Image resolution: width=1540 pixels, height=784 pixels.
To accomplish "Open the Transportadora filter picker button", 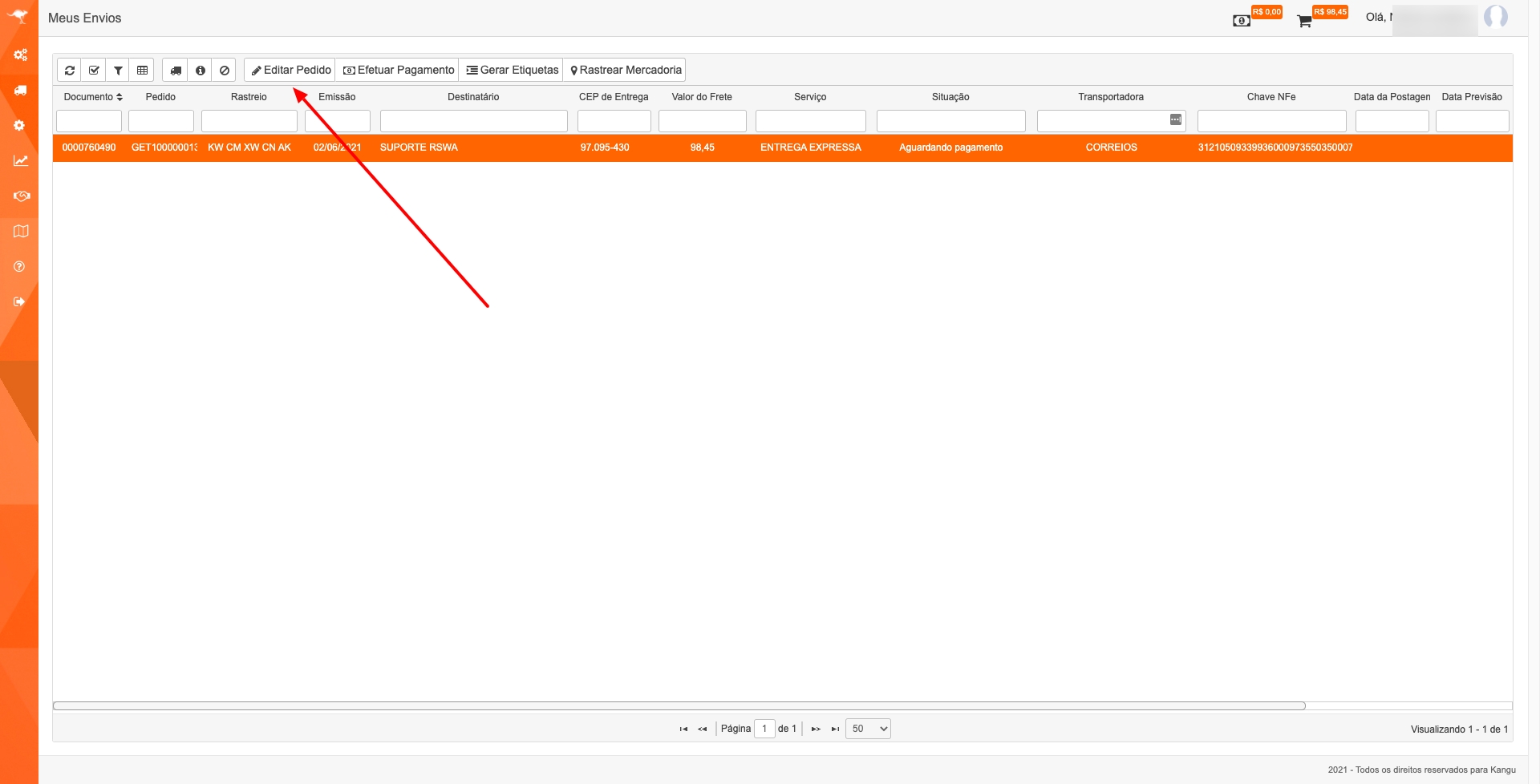I will pyautogui.click(x=1175, y=120).
